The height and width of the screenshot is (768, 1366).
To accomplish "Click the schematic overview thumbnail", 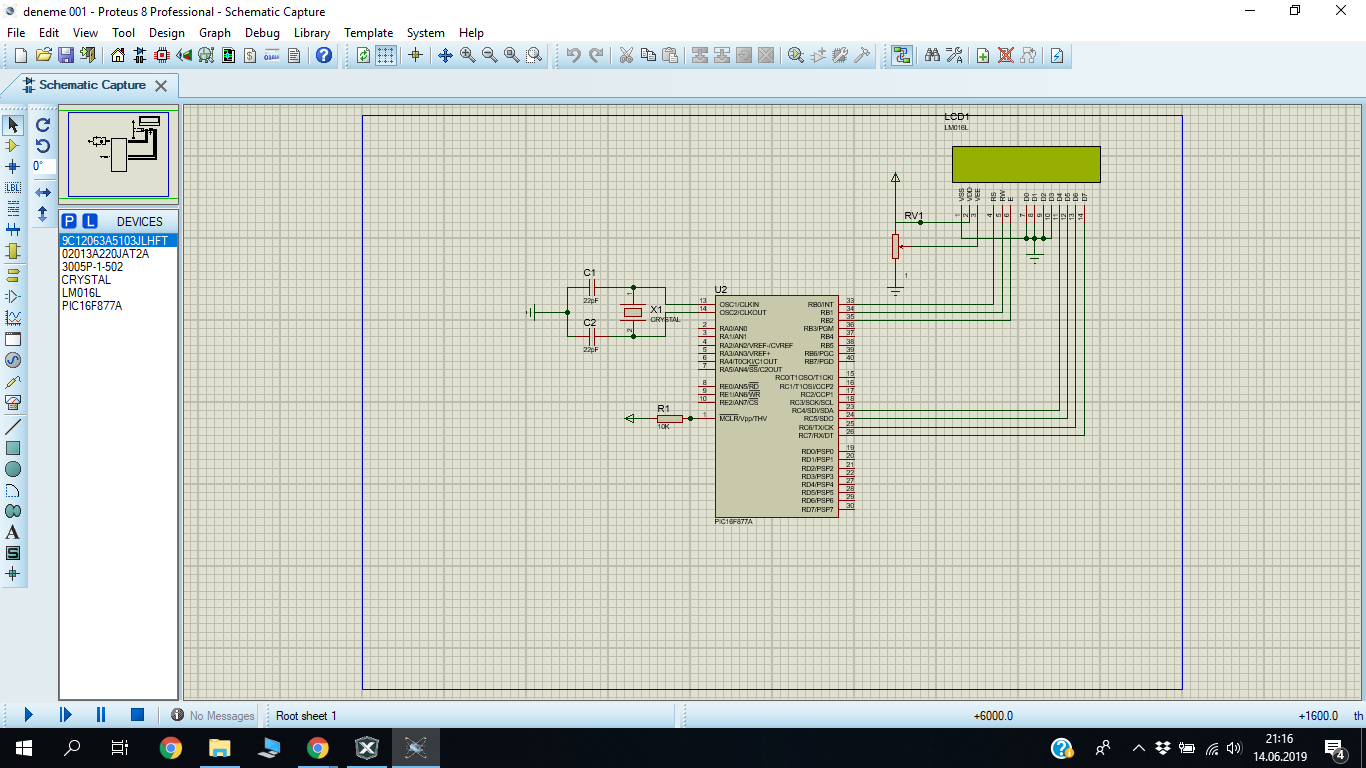I will coord(118,154).
